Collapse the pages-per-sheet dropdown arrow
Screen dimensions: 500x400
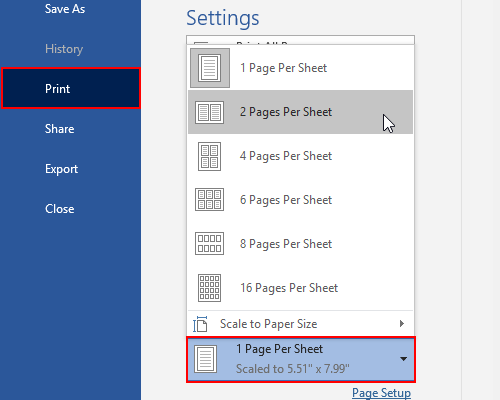click(x=403, y=359)
